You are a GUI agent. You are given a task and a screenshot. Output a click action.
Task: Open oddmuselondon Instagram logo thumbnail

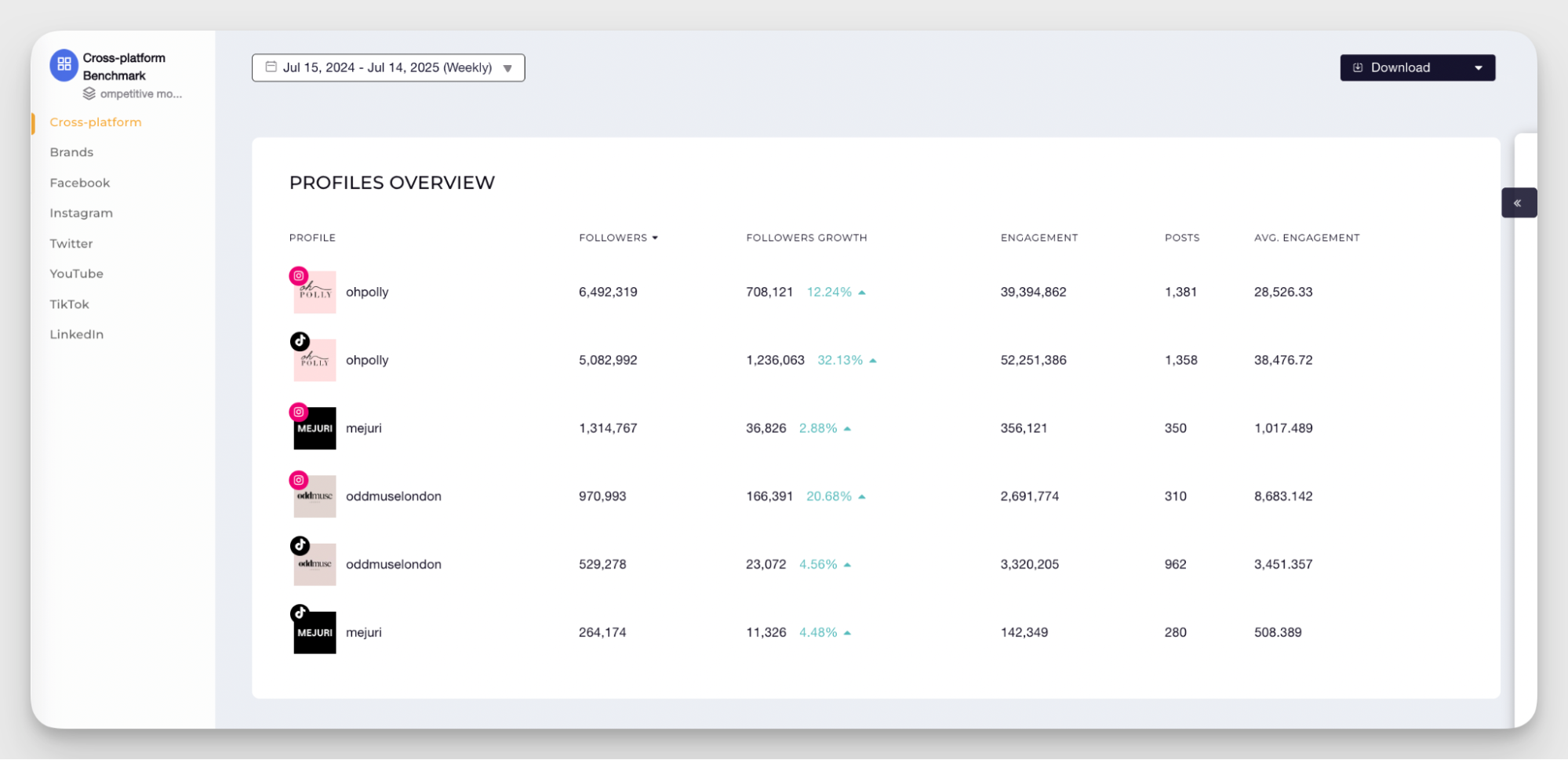click(315, 496)
